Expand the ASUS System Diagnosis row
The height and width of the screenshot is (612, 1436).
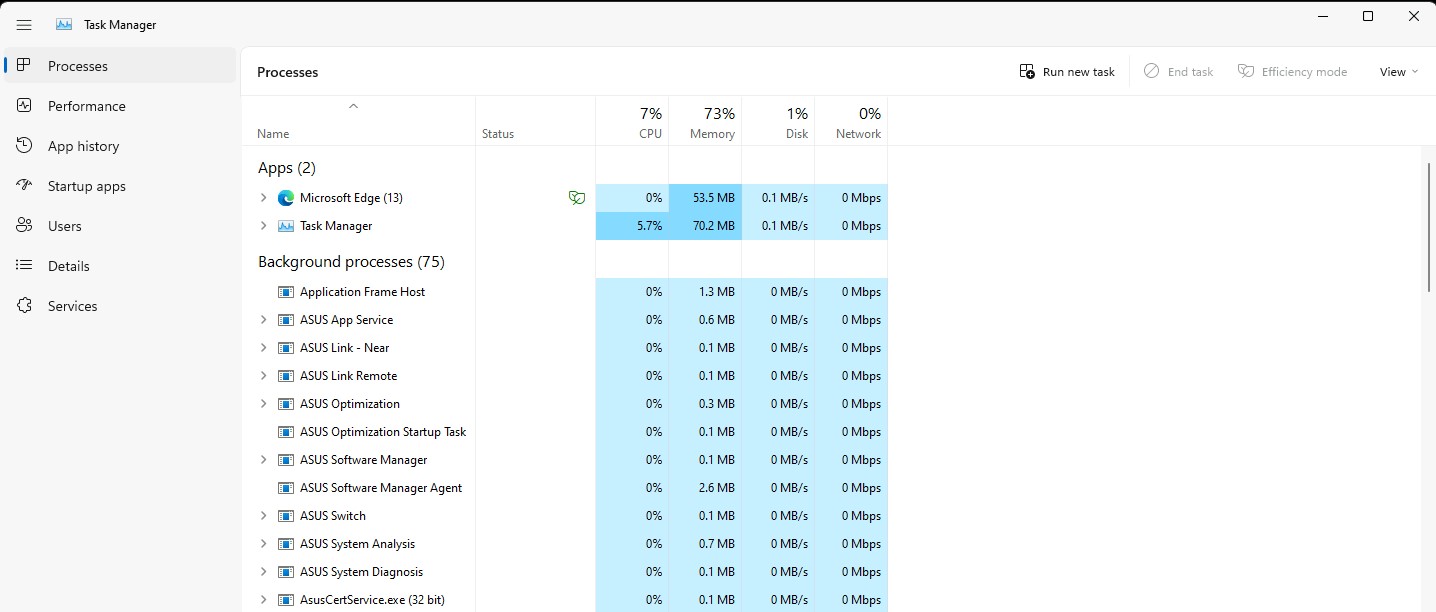264,572
